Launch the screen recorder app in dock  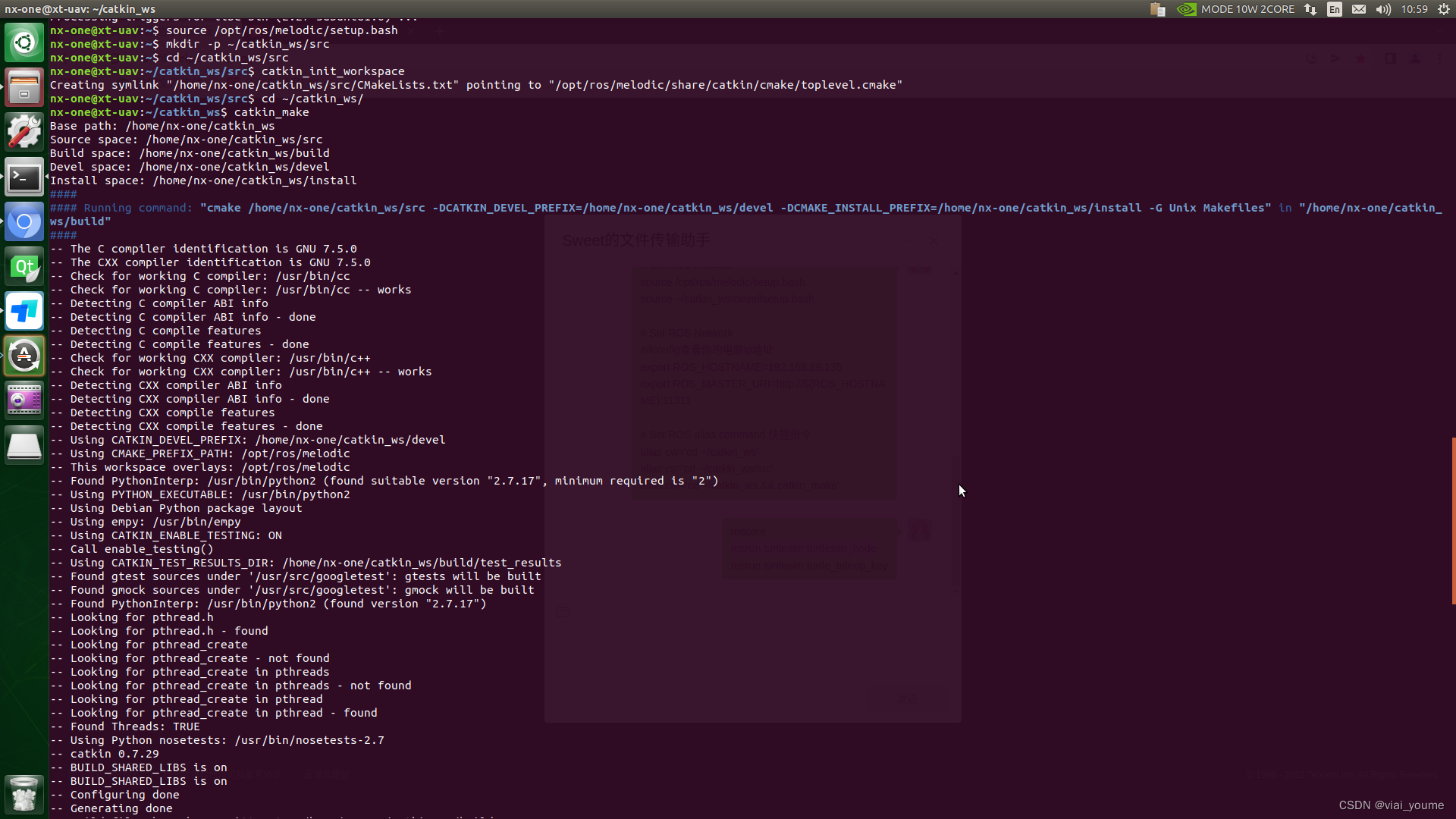(x=24, y=400)
